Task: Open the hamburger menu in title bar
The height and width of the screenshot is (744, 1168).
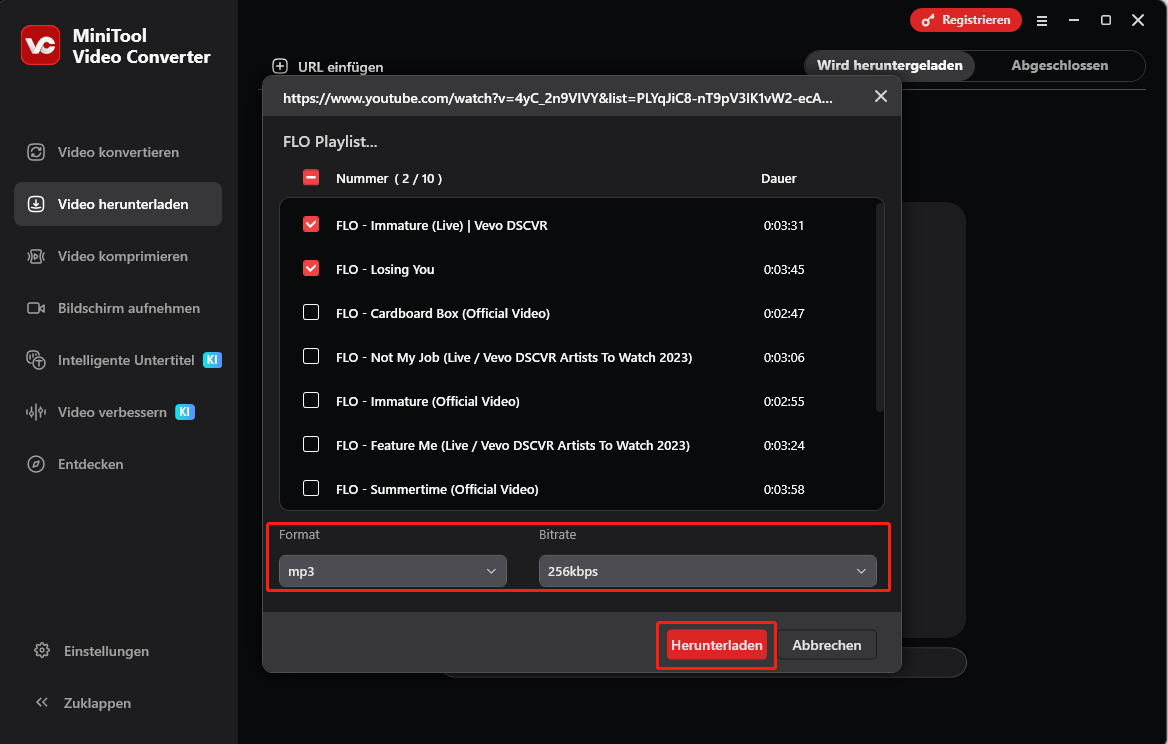Action: coord(1042,21)
